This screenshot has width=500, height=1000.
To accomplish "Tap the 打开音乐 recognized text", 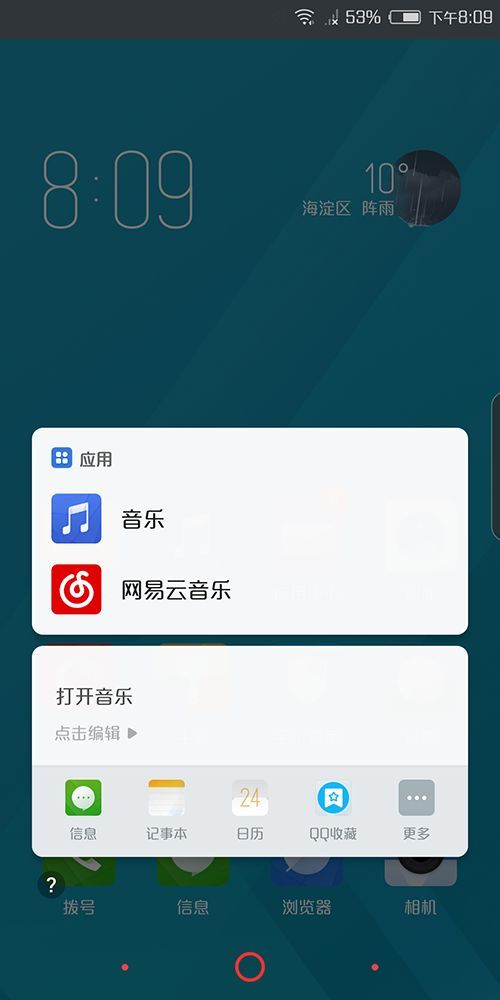I will point(94,696).
